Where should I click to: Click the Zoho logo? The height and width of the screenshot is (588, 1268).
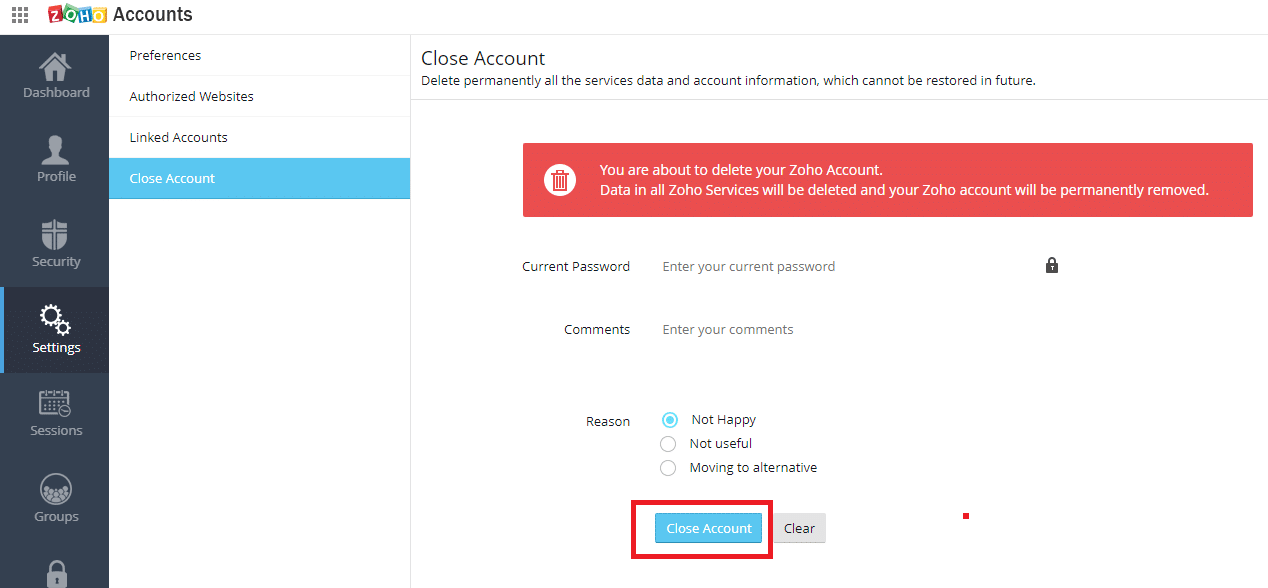click(x=77, y=15)
